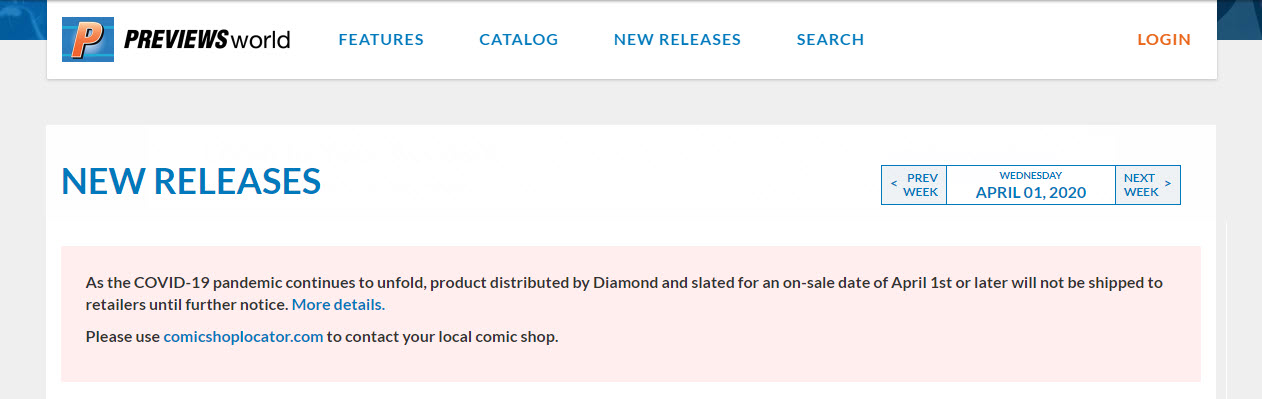Go to the Next Week releases
Screen dimensions: 1262x399
pos(1148,185)
